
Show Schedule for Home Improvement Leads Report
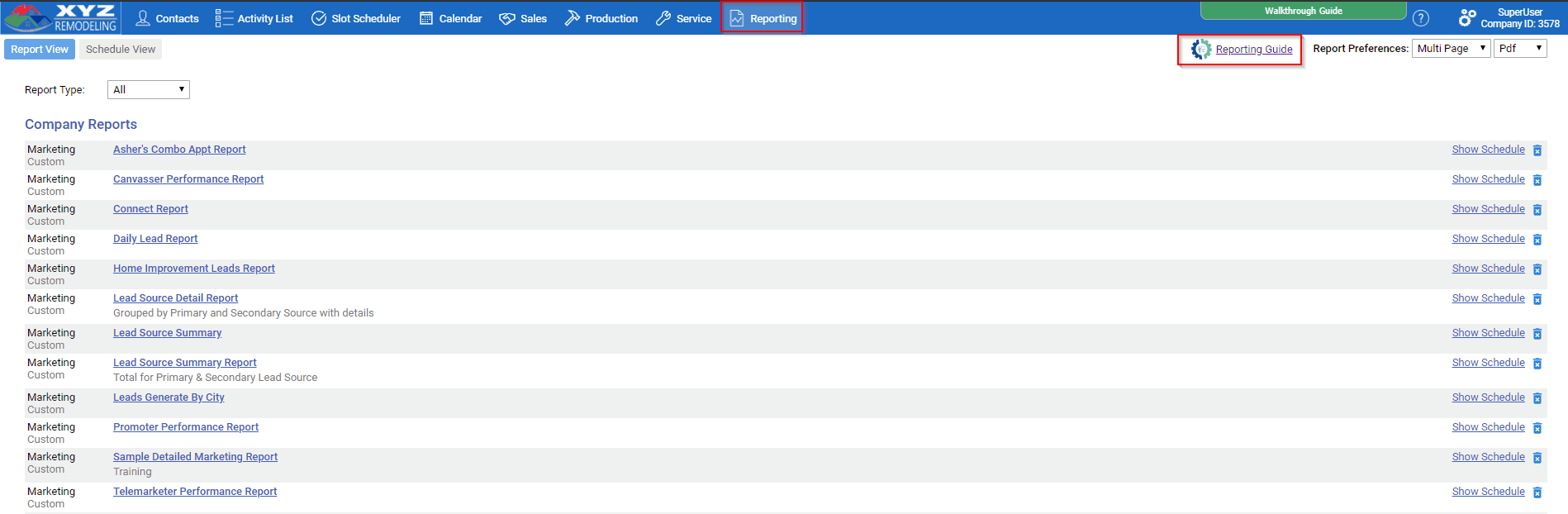[x=1489, y=269]
